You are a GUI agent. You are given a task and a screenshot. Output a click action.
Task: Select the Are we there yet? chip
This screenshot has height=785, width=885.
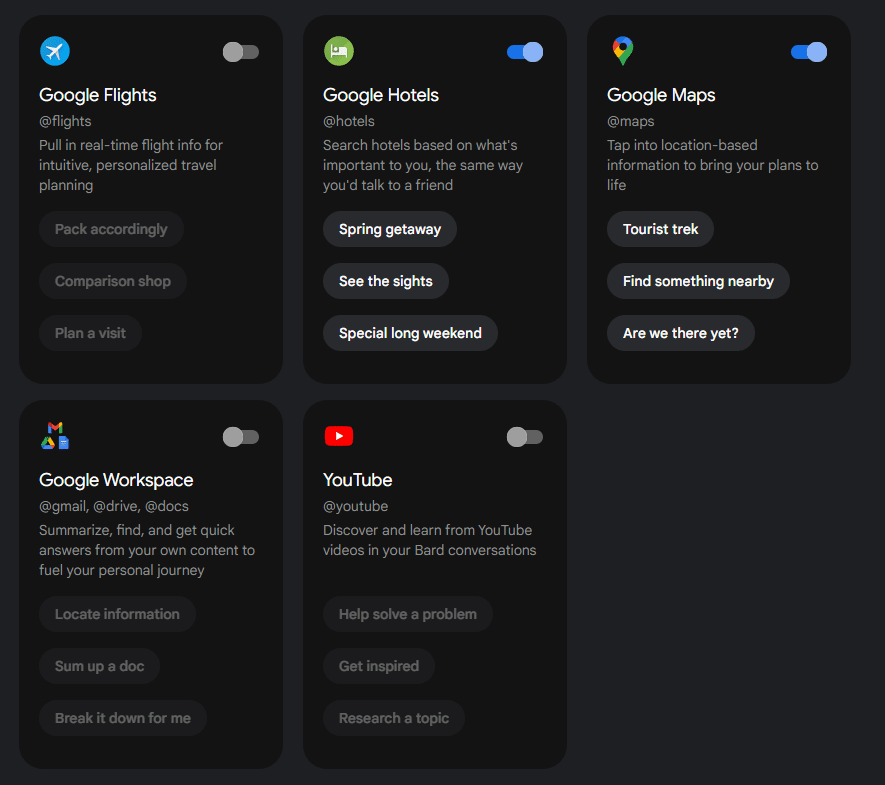[x=681, y=333]
